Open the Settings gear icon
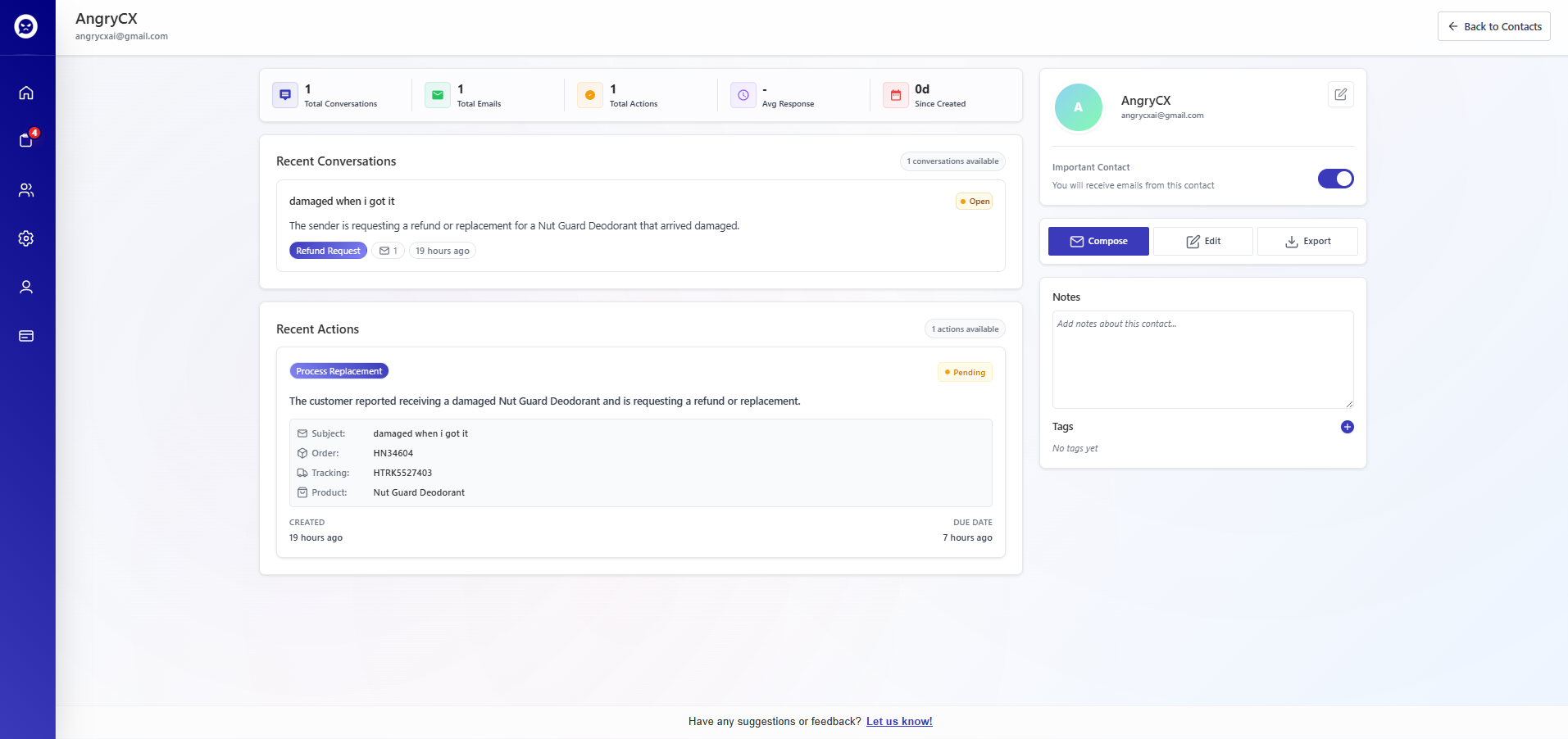Viewport: 1568px width, 739px height. [x=26, y=238]
